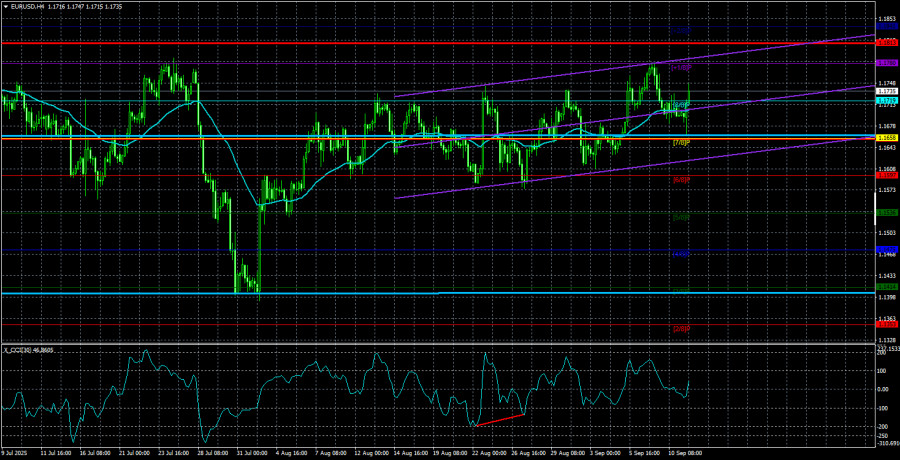Click the X_CCI indicator label

pos(20,349)
